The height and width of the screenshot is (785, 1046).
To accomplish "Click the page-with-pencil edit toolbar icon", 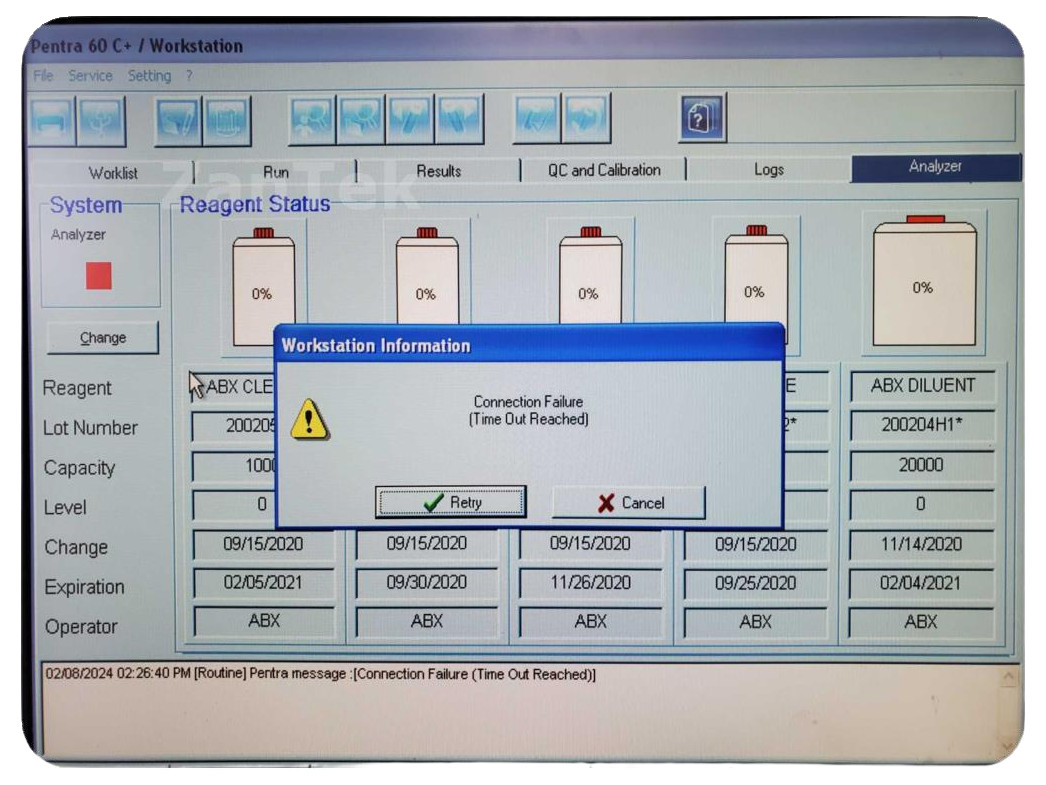I will pos(177,121).
